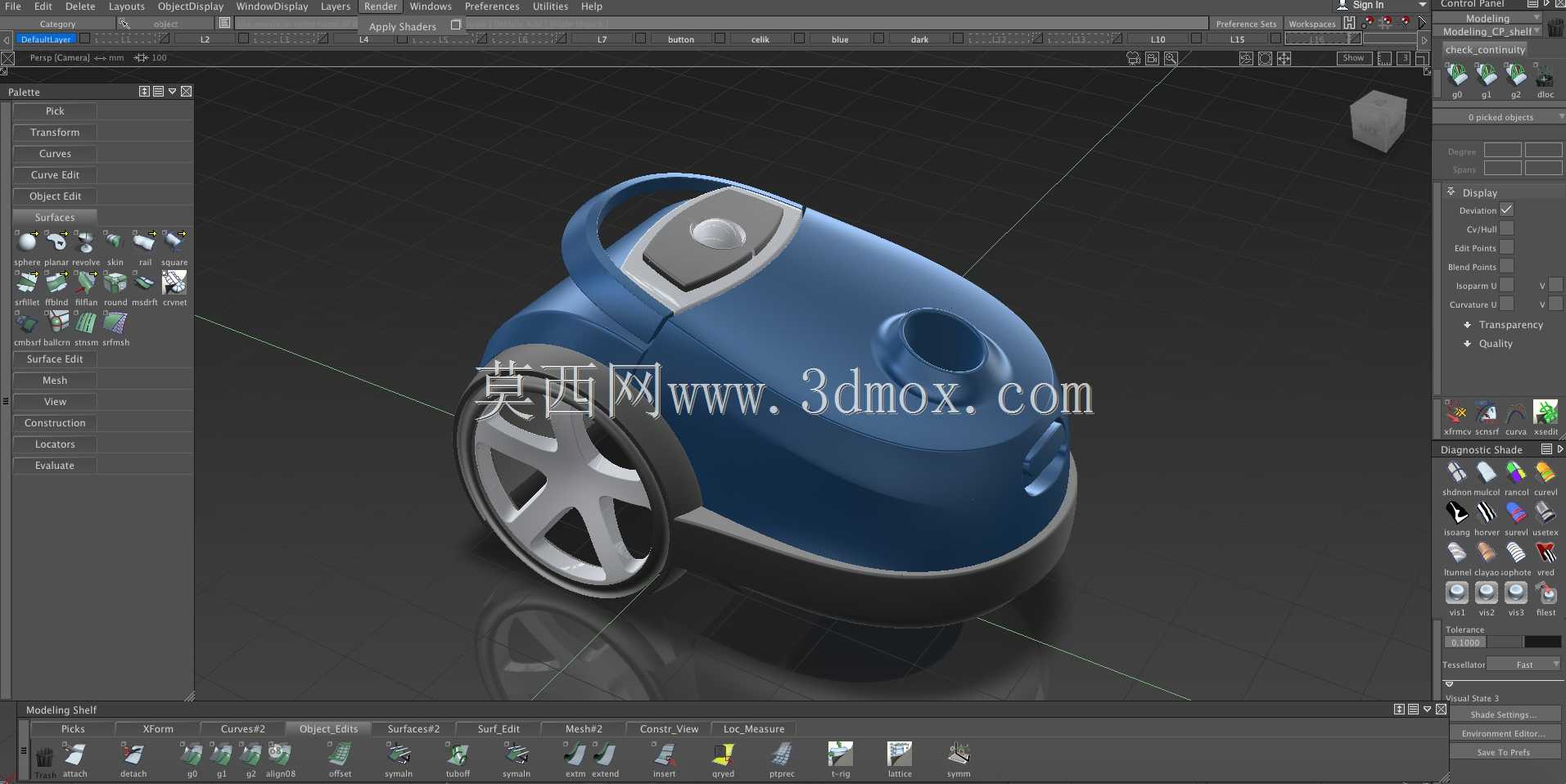This screenshot has height=784, width=1566.
Task: Tick the Apply Shaders checkbox
Action: [x=456, y=25]
